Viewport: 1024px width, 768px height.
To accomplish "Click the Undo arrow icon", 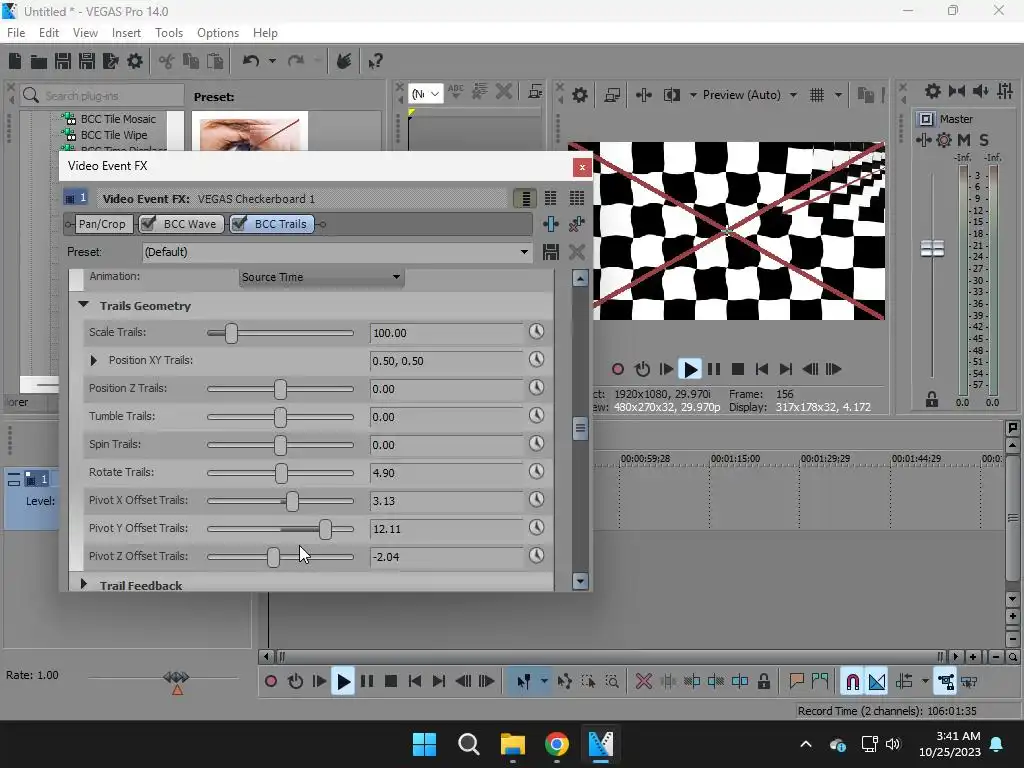I will (251, 61).
